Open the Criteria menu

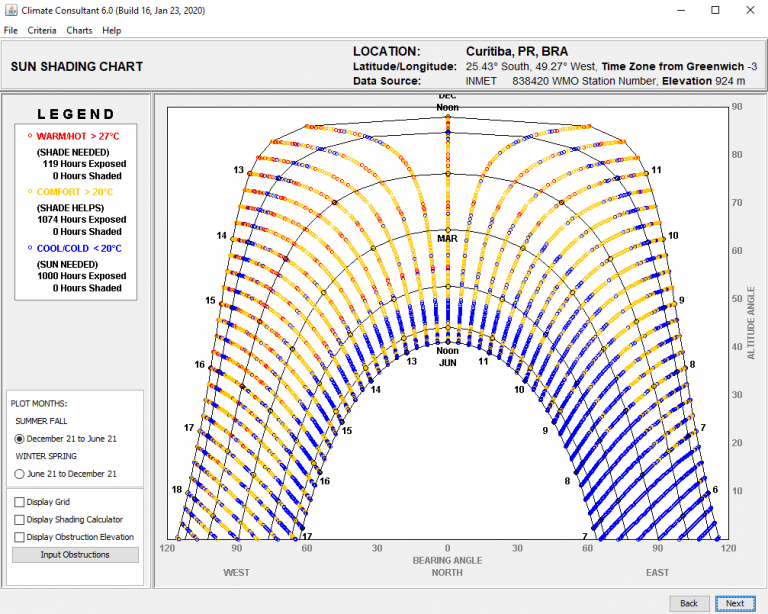42,30
